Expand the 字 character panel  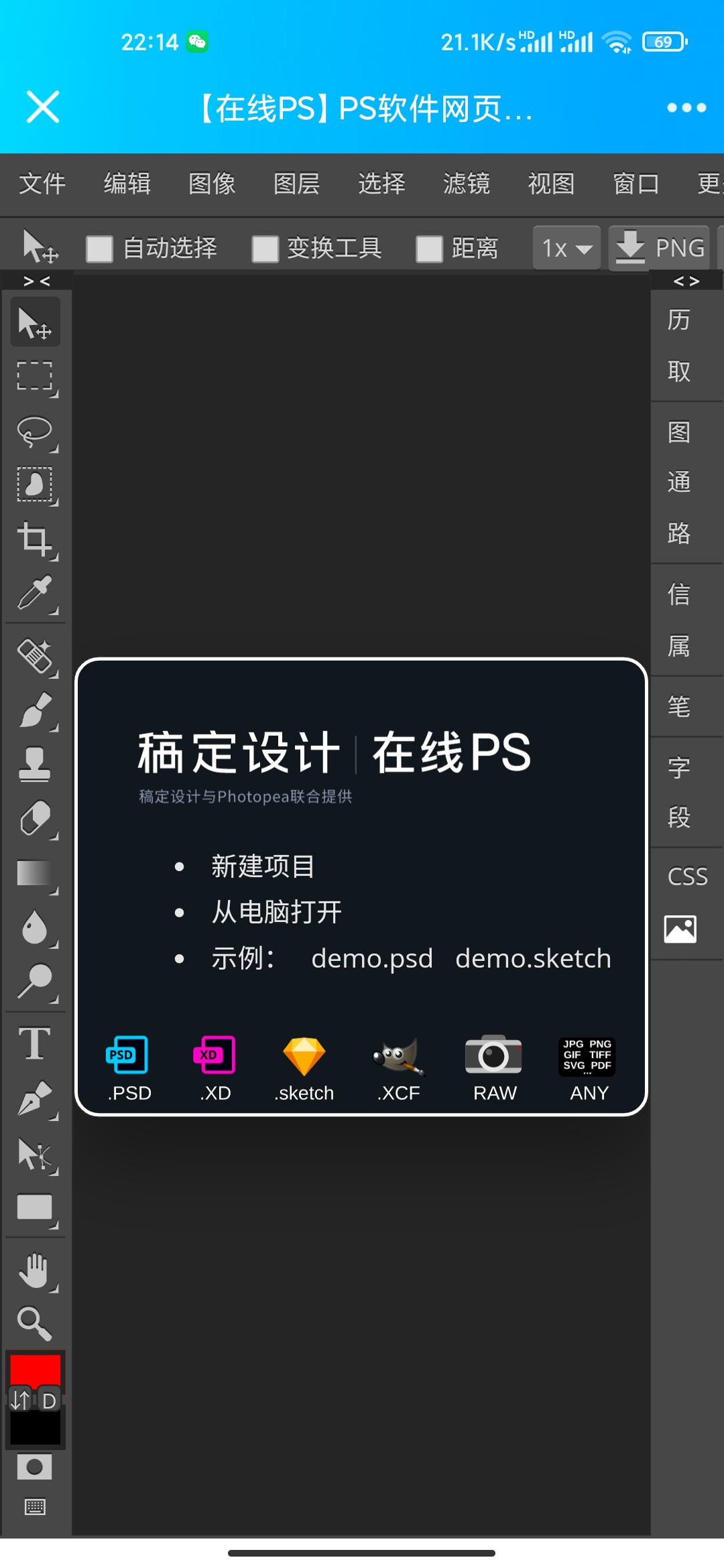pos(678,767)
